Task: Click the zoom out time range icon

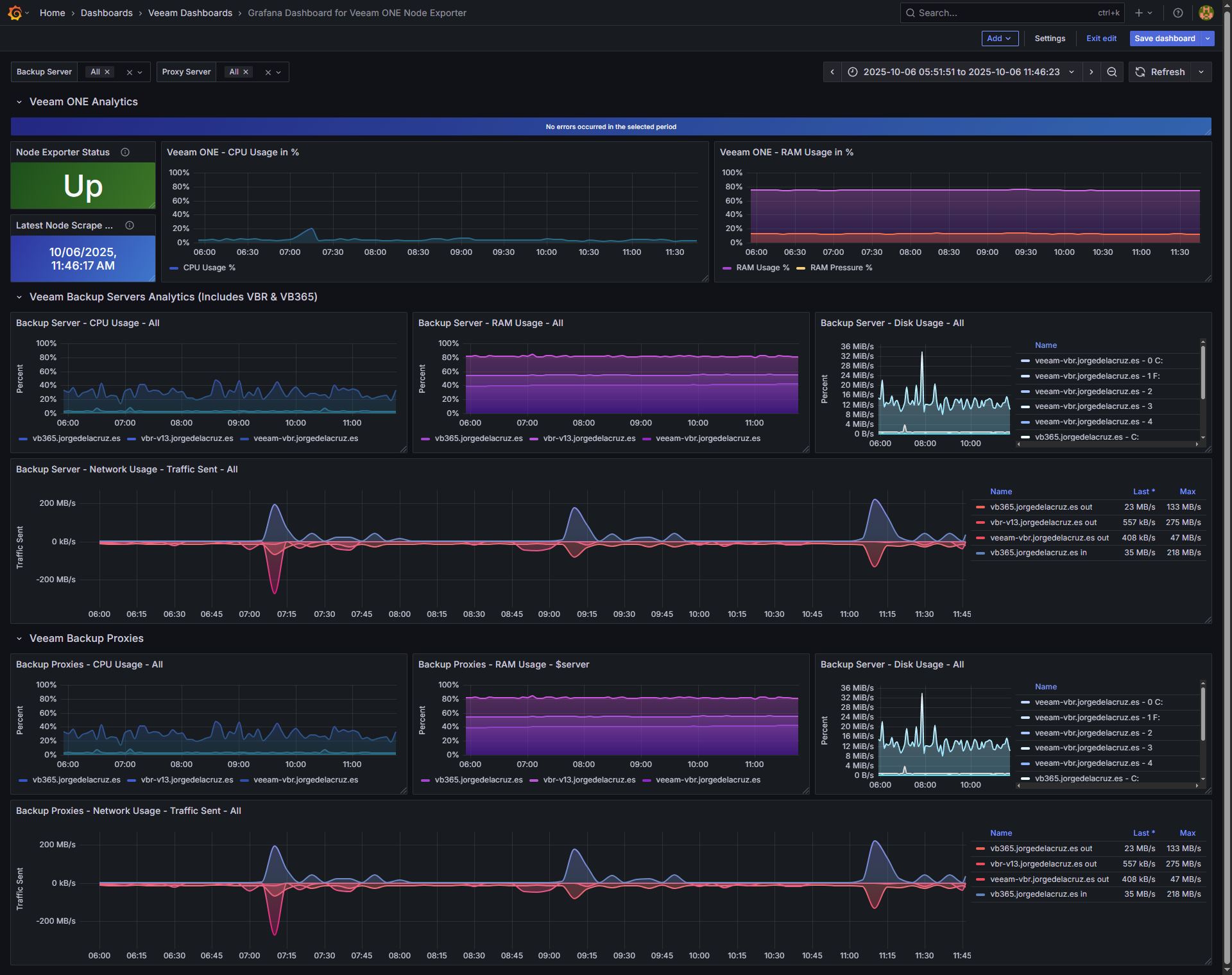Action: tap(1112, 72)
